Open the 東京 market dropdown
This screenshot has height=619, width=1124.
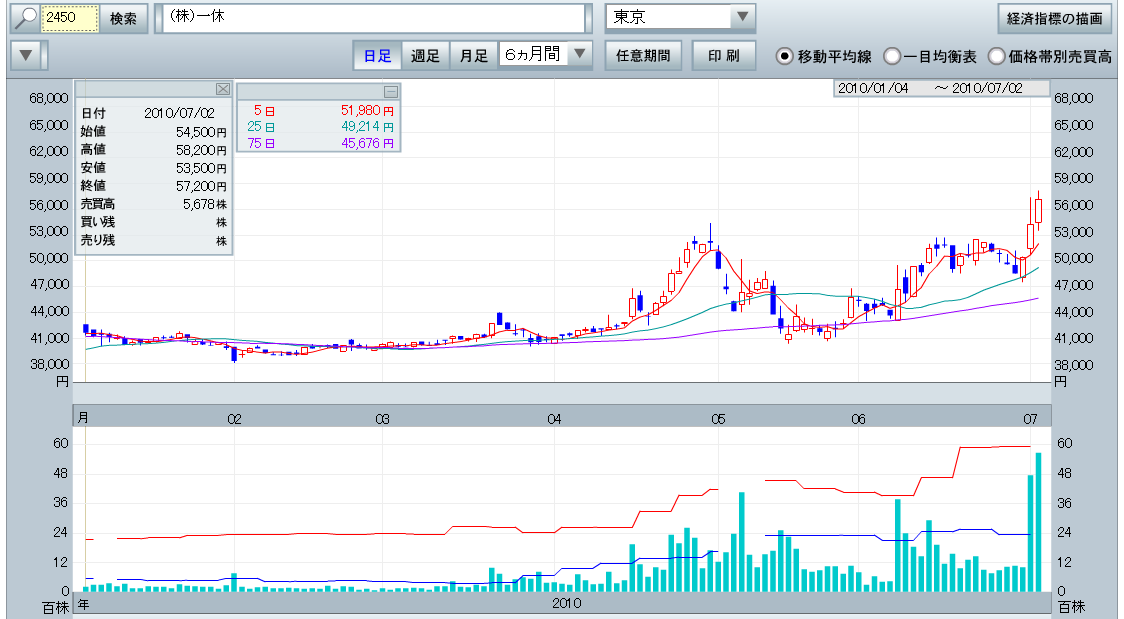741,18
